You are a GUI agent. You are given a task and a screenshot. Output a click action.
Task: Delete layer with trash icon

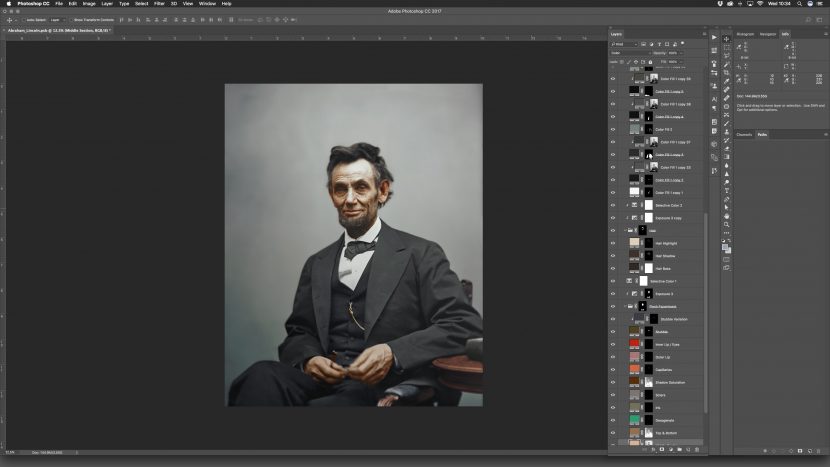pyautogui.click(x=697, y=450)
